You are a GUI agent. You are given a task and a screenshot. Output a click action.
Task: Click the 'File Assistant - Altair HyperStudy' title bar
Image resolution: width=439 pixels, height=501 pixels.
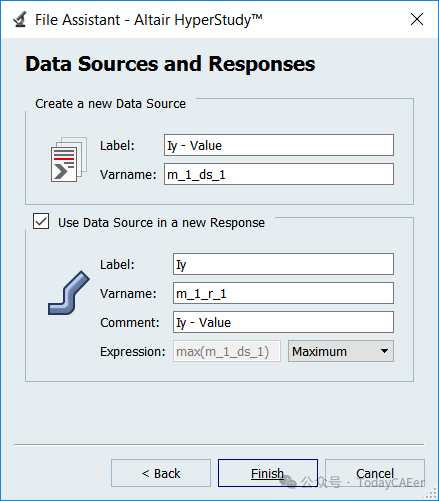[x=149, y=20]
